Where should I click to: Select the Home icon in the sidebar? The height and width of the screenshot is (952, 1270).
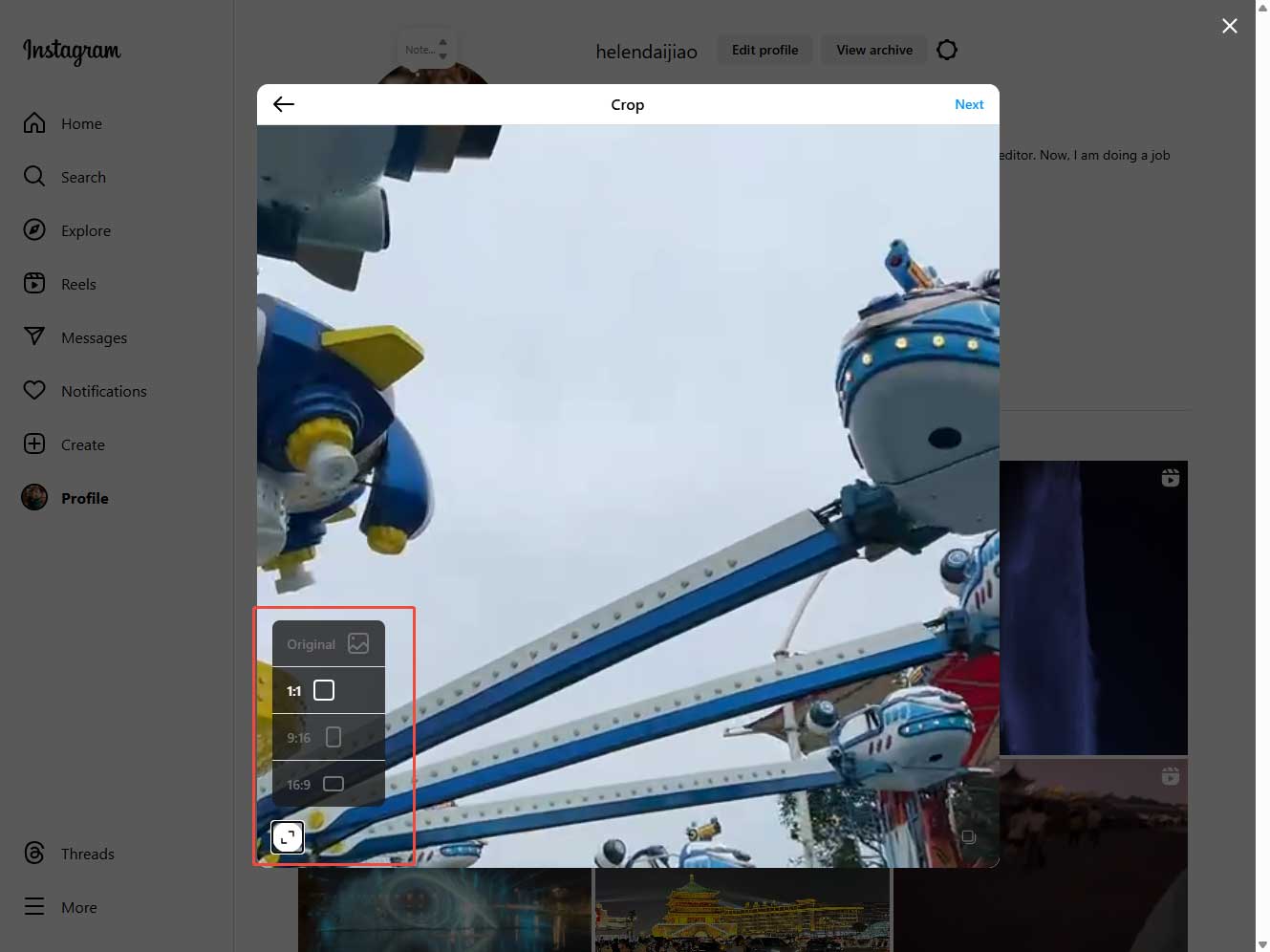34,122
